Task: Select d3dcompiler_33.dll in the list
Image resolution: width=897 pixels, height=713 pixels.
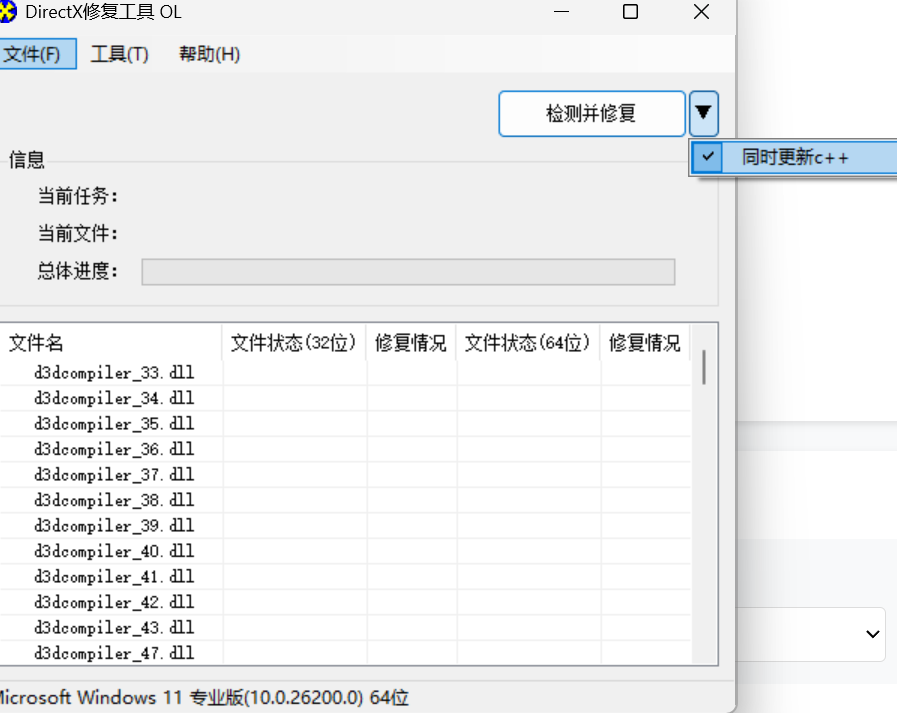Action: pos(114,373)
